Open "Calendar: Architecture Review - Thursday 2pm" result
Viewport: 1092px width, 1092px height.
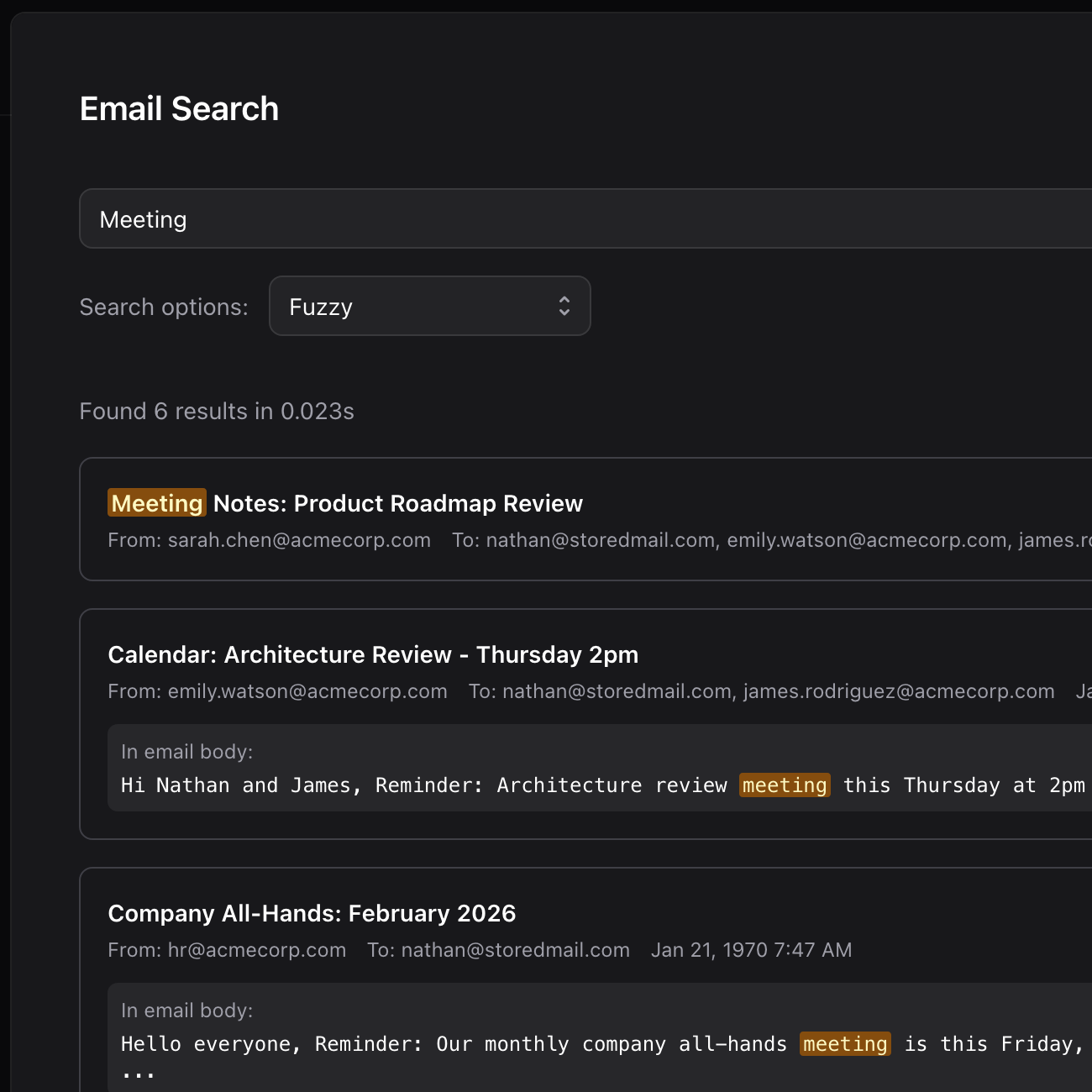(x=373, y=655)
